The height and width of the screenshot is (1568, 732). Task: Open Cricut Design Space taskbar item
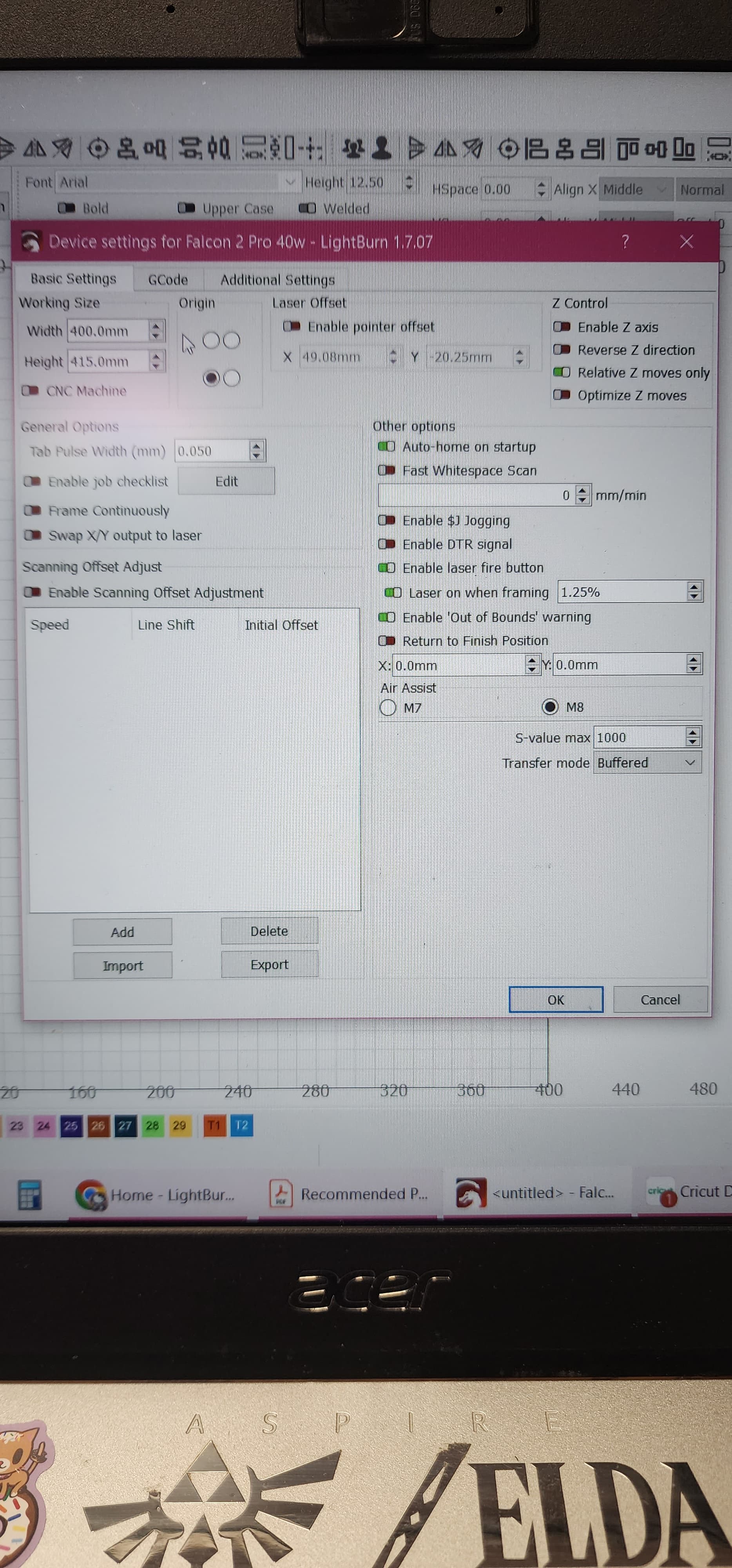[688, 1192]
